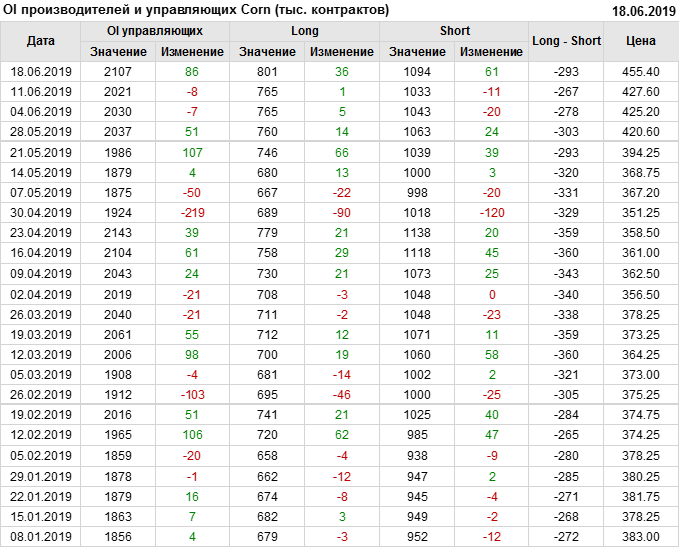Click the Short change value -120
The image size is (680, 548).
(x=492, y=212)
